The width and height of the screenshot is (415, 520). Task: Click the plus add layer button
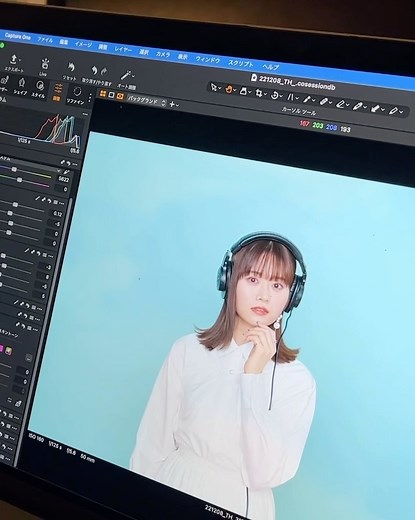click(x=172, y=104)
